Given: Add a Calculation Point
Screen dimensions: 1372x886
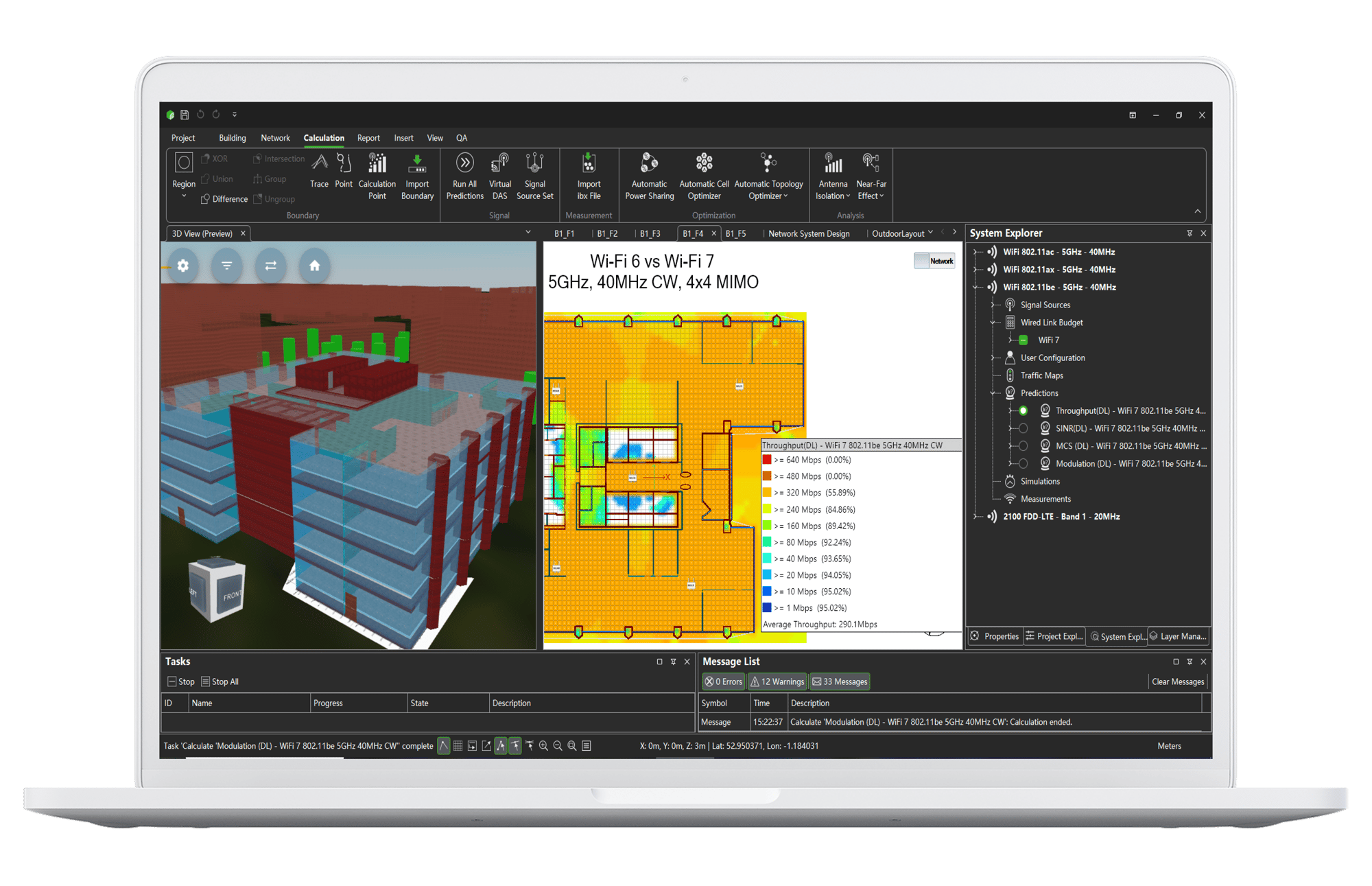Looking at the screenshot, I should 377,176.
